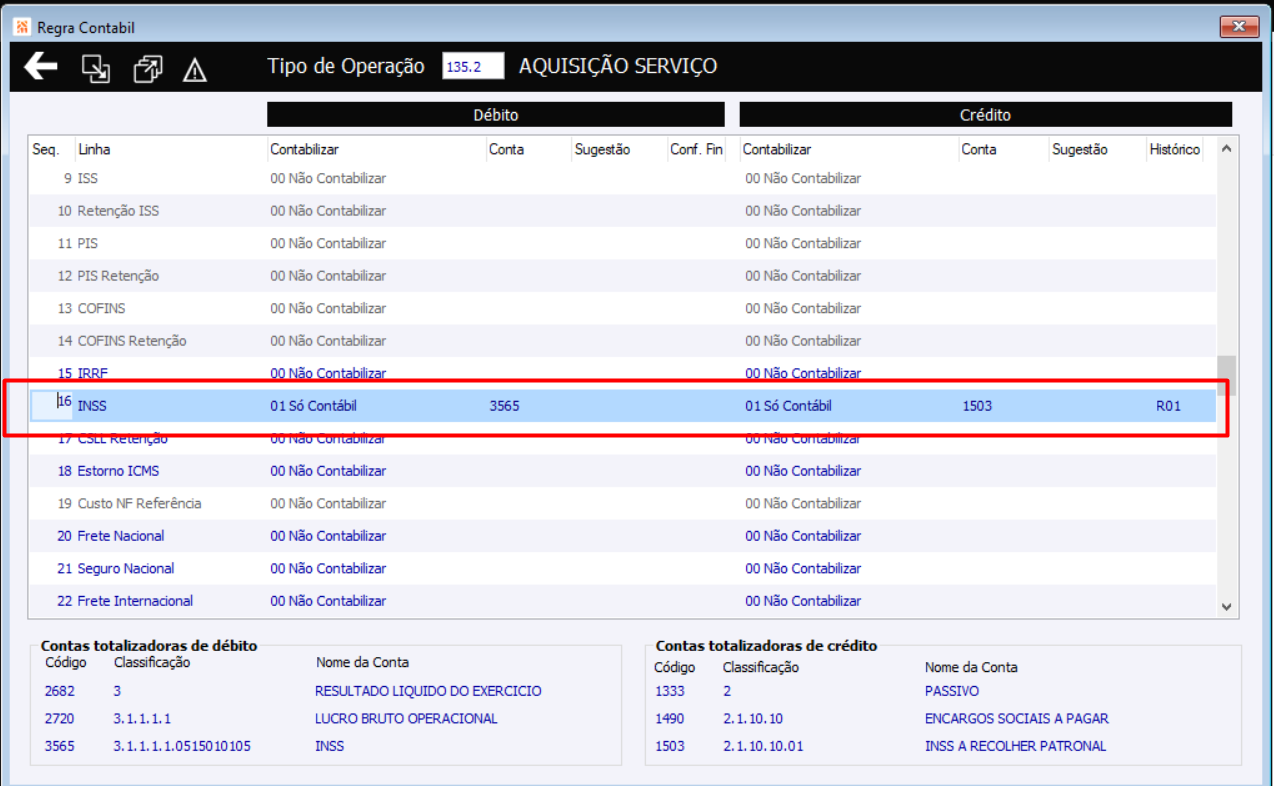Click the warning triangle icon
This screenshot has width=1274, height=786.
tap(195, 69)
